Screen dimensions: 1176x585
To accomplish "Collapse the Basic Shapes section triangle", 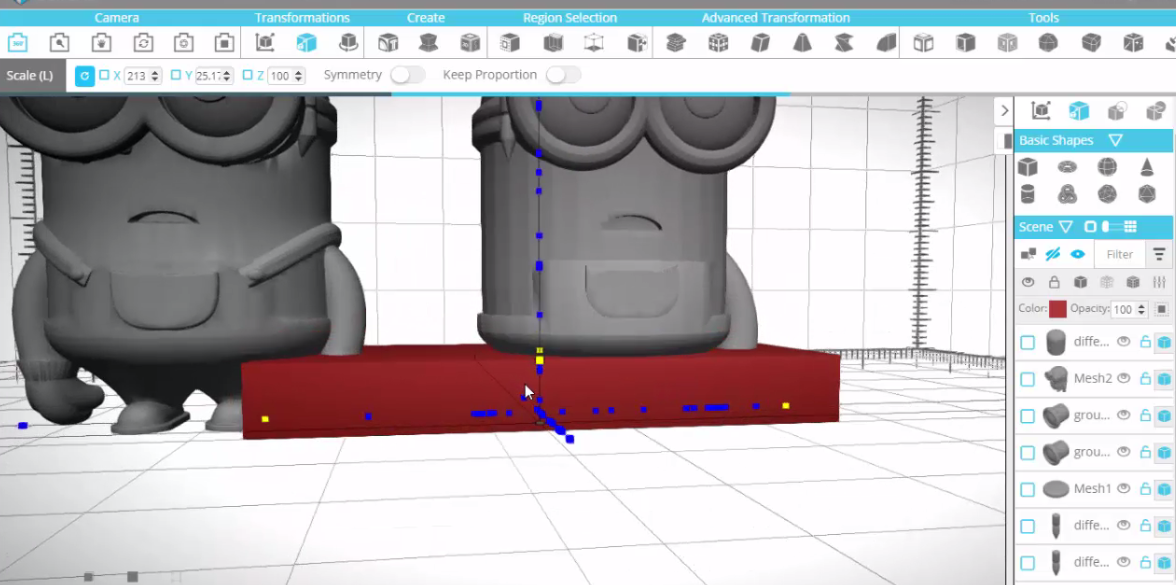I will (1115, 140).
